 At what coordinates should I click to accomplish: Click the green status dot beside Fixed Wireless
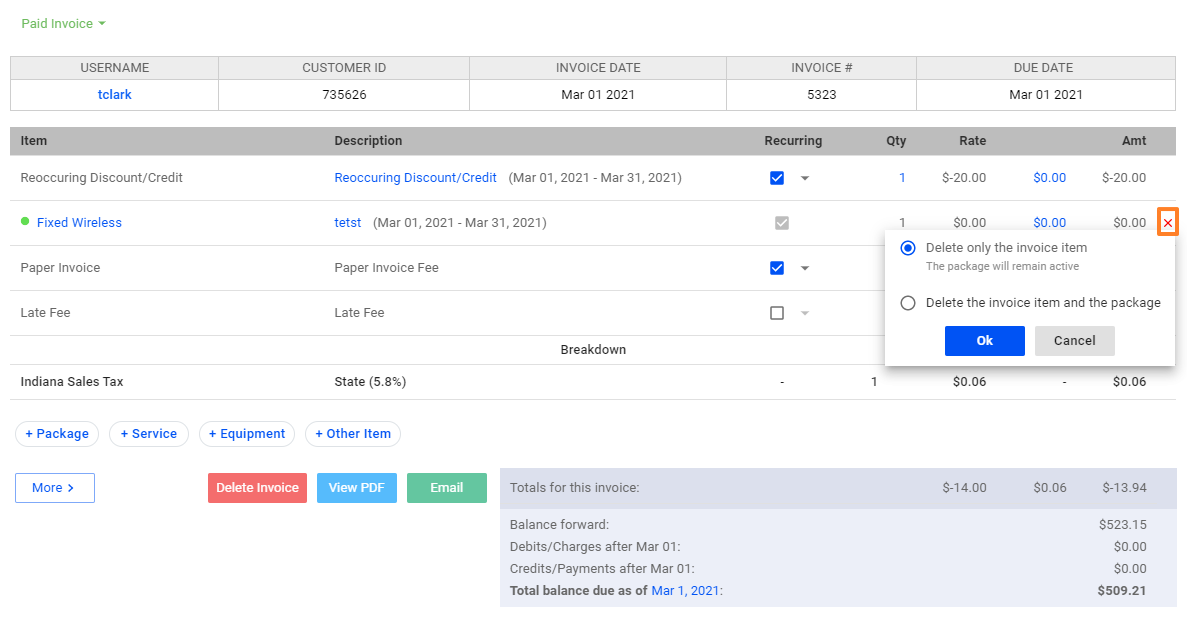point(25,222)
